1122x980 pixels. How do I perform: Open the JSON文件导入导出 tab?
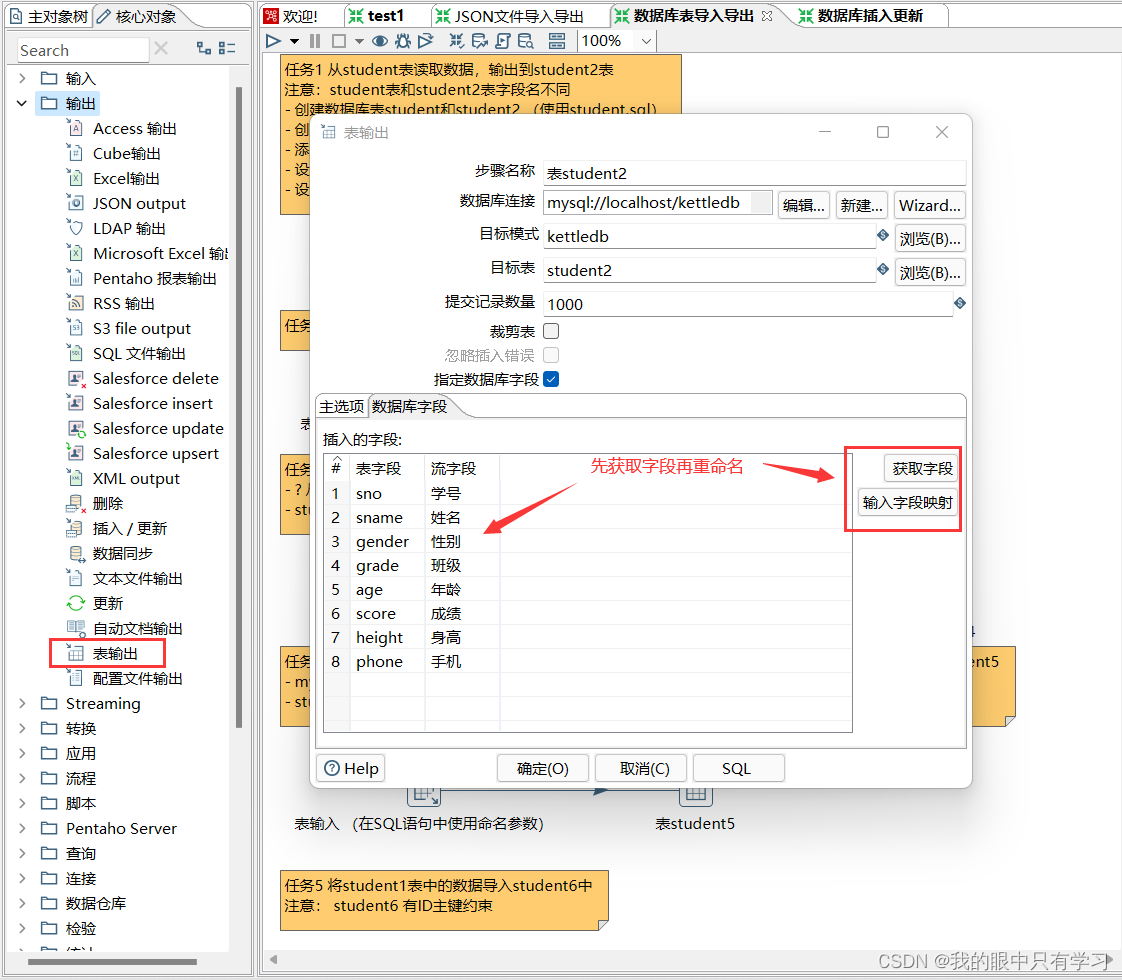point(510,16)
